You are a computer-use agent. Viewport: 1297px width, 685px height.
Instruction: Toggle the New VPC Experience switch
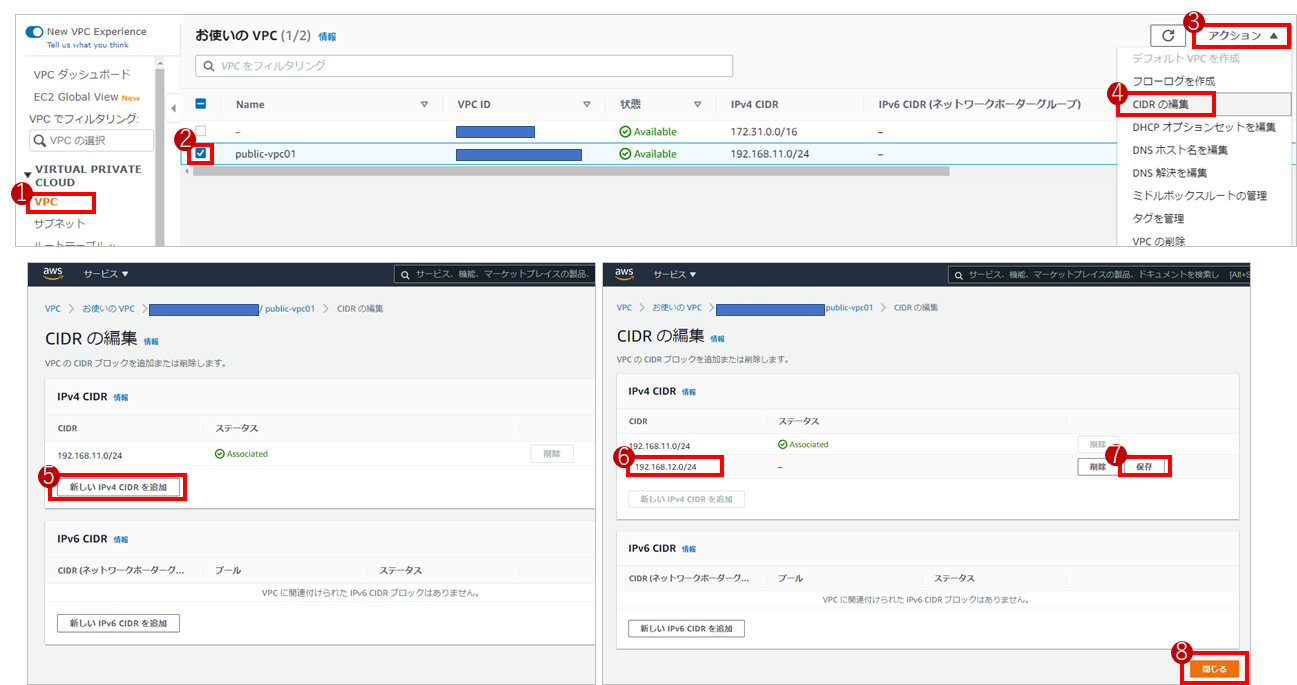tap(34, 32)
